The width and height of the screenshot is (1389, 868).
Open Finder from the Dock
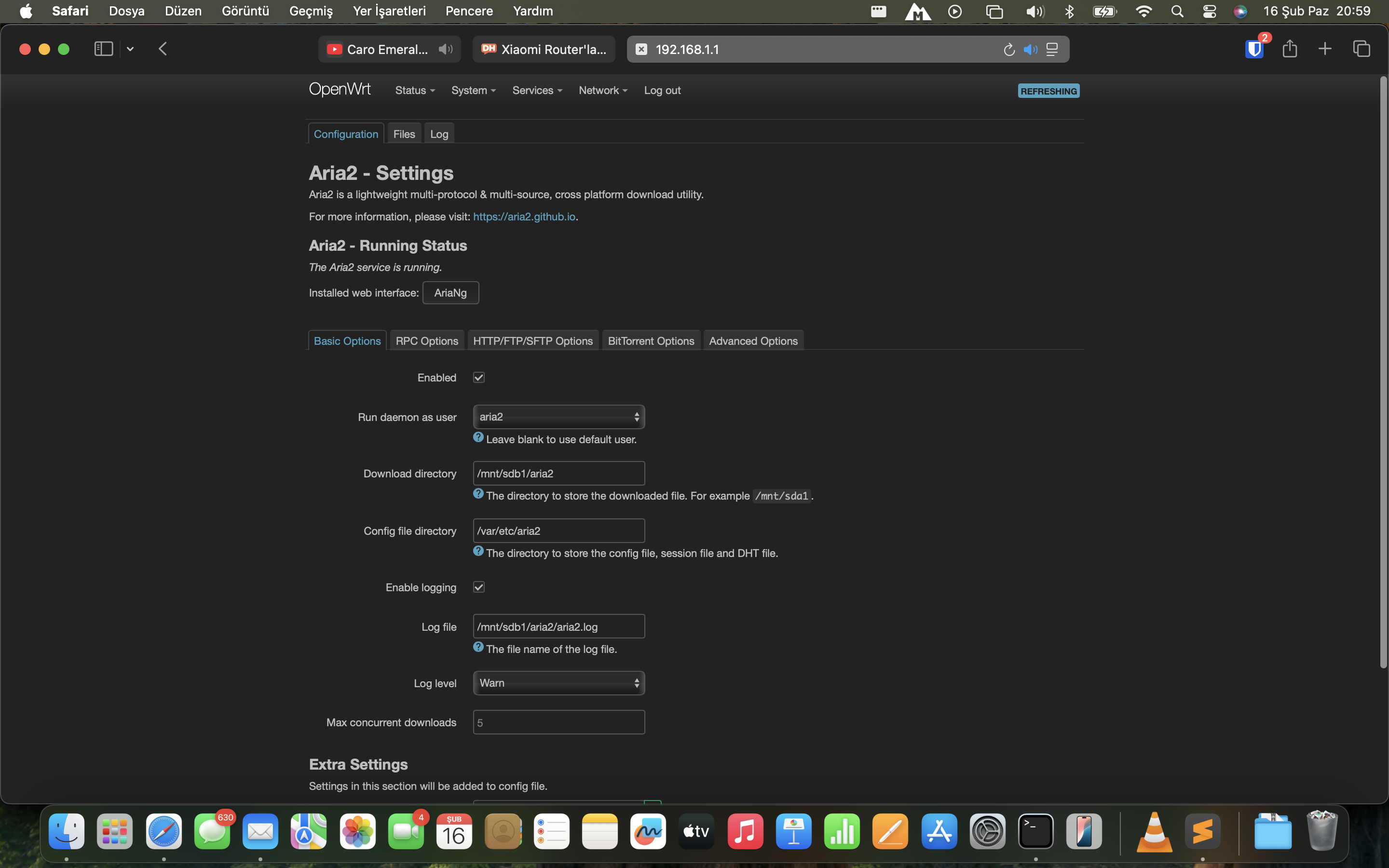click(67, 831)
